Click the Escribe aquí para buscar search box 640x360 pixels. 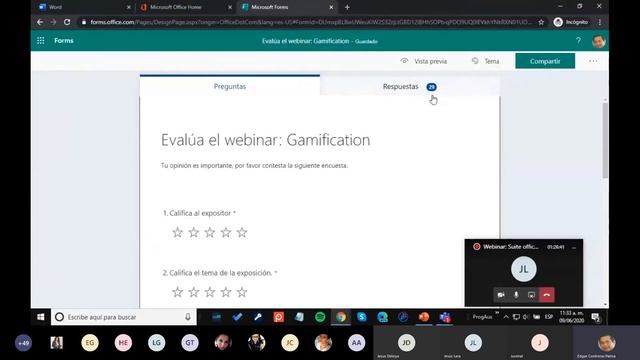point(123,317)
